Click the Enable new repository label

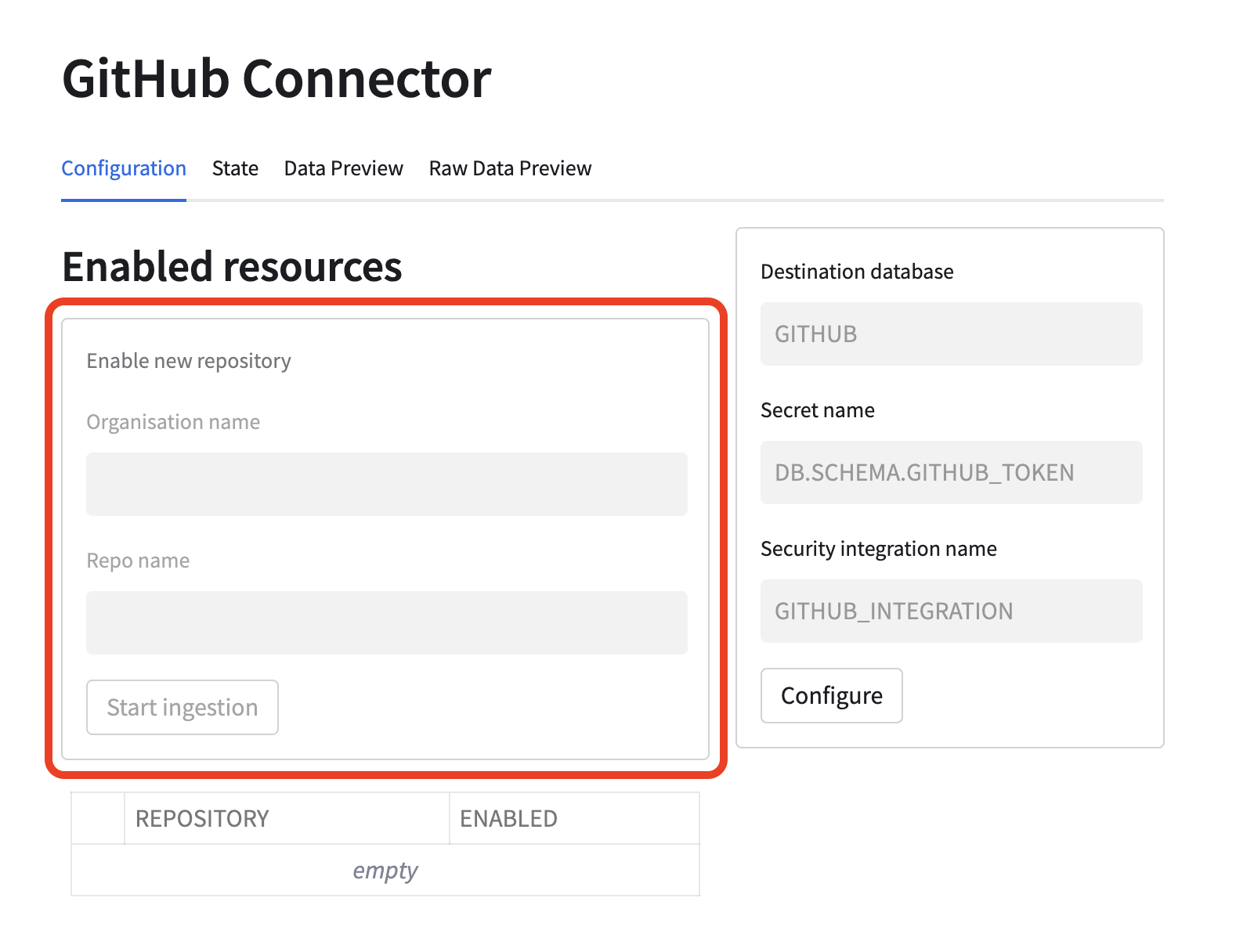click(x=189, y=361)
